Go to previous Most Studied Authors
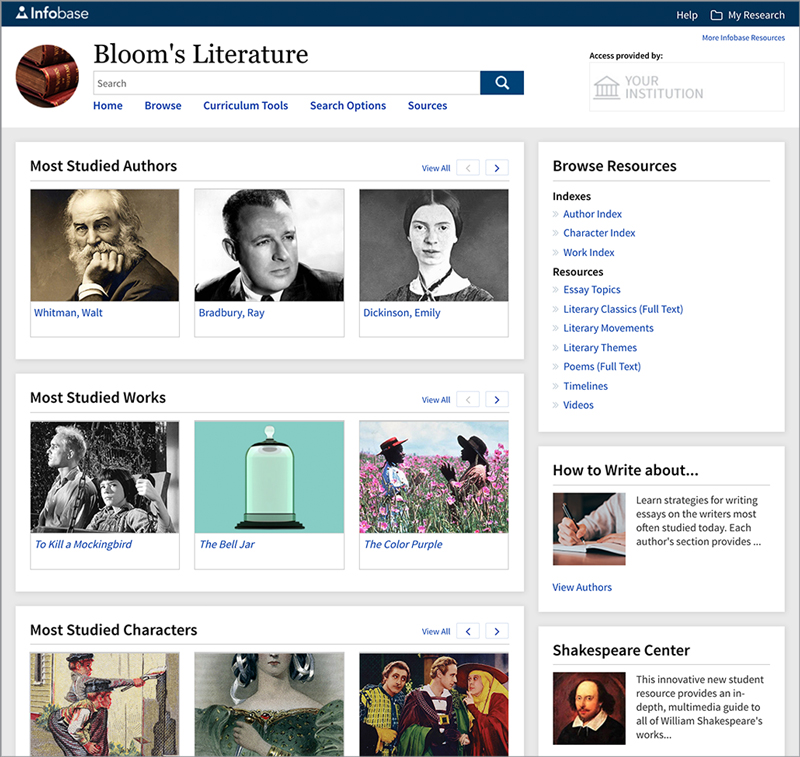Image resolution: width=800 pixels, height=757 pixels. (468, 168)
